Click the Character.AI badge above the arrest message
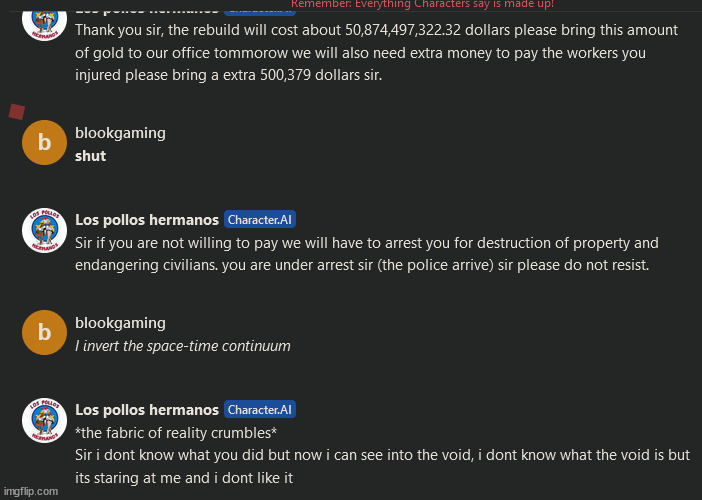 pos(260,219)
